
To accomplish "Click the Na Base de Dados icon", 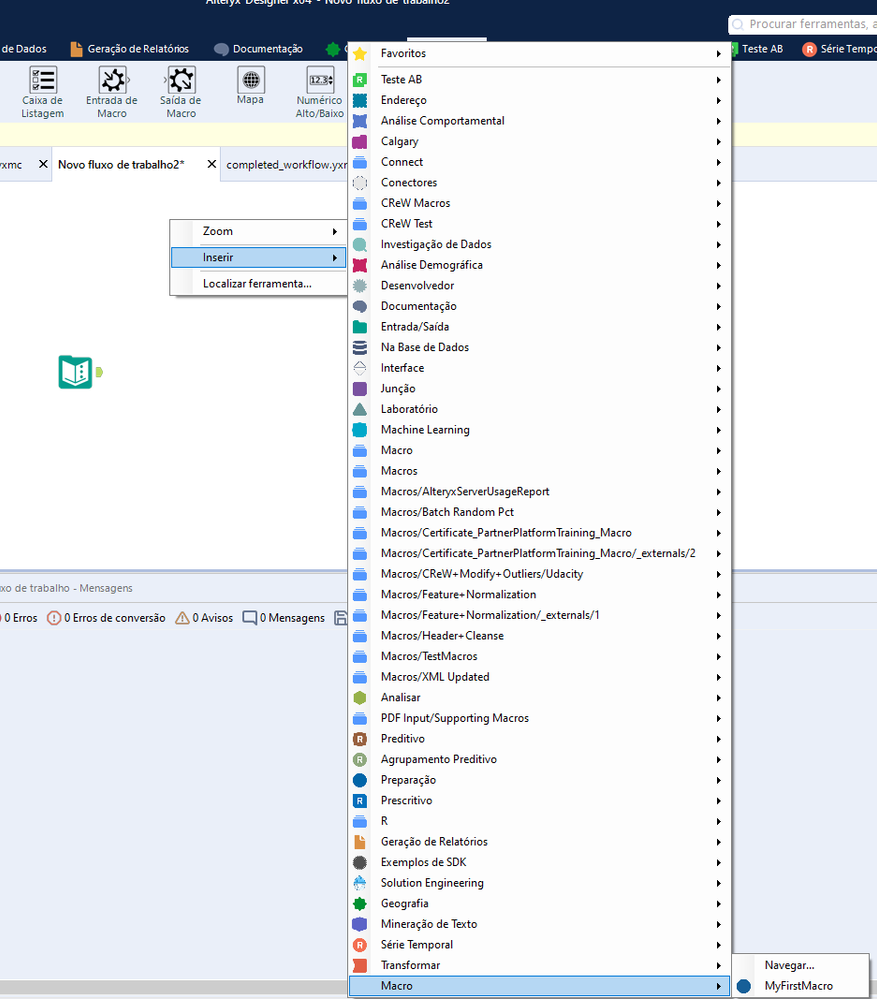I will pos(360,347).
